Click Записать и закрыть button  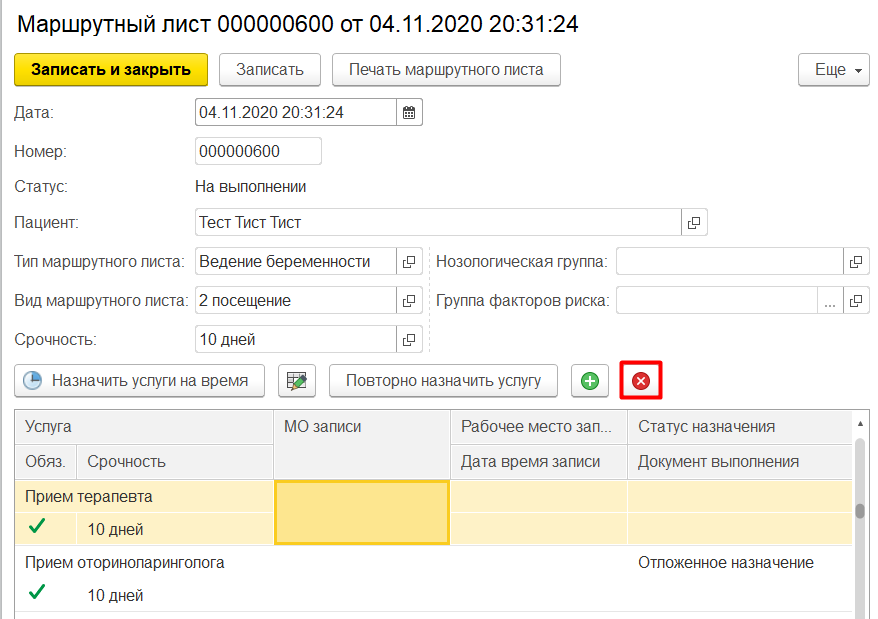(110, 70)
